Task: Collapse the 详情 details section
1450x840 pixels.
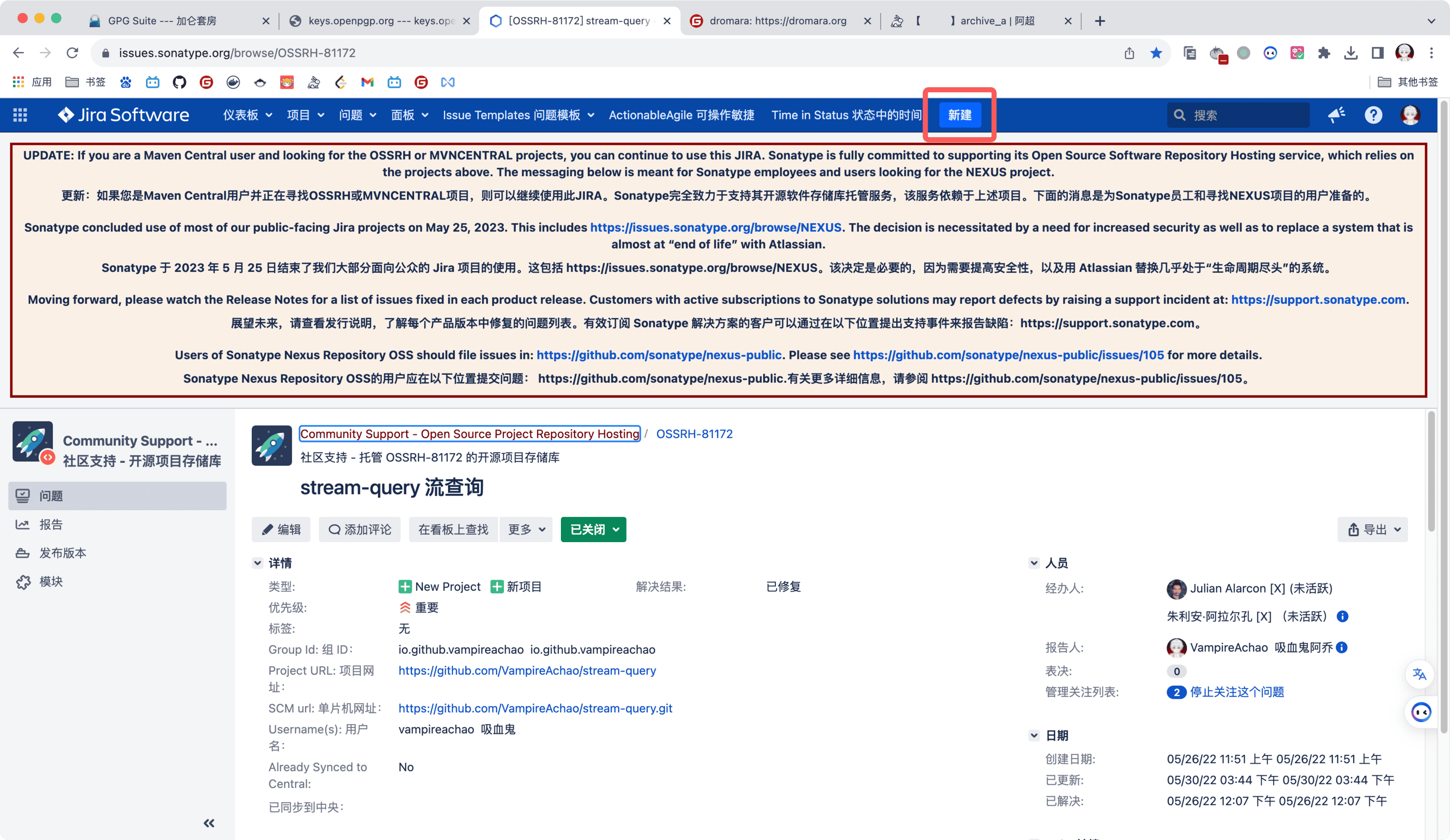Action: (x=258, y=563)
